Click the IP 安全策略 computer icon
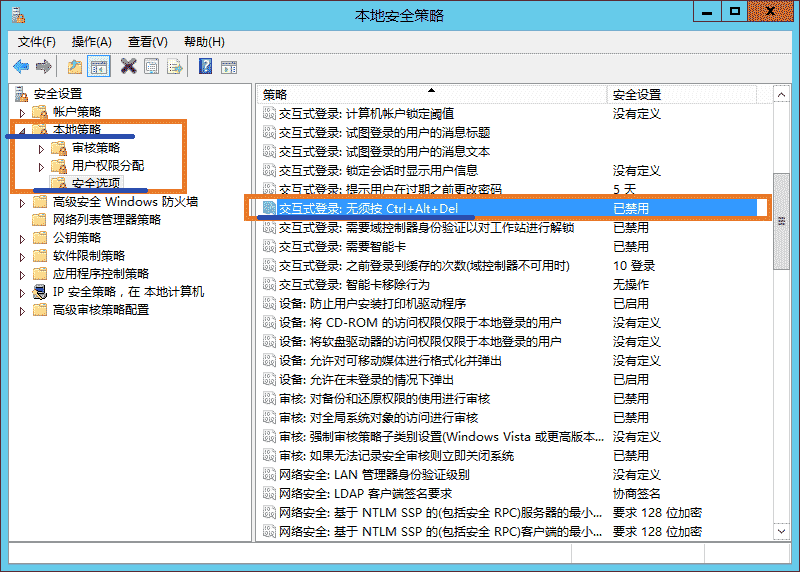This screenshot has width=800, height=572. (40, 292)
